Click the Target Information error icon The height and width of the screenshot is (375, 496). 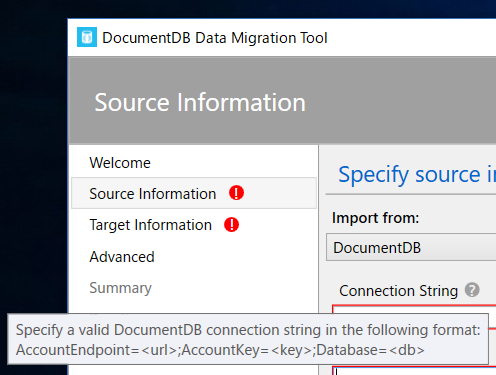click(231, 224)
